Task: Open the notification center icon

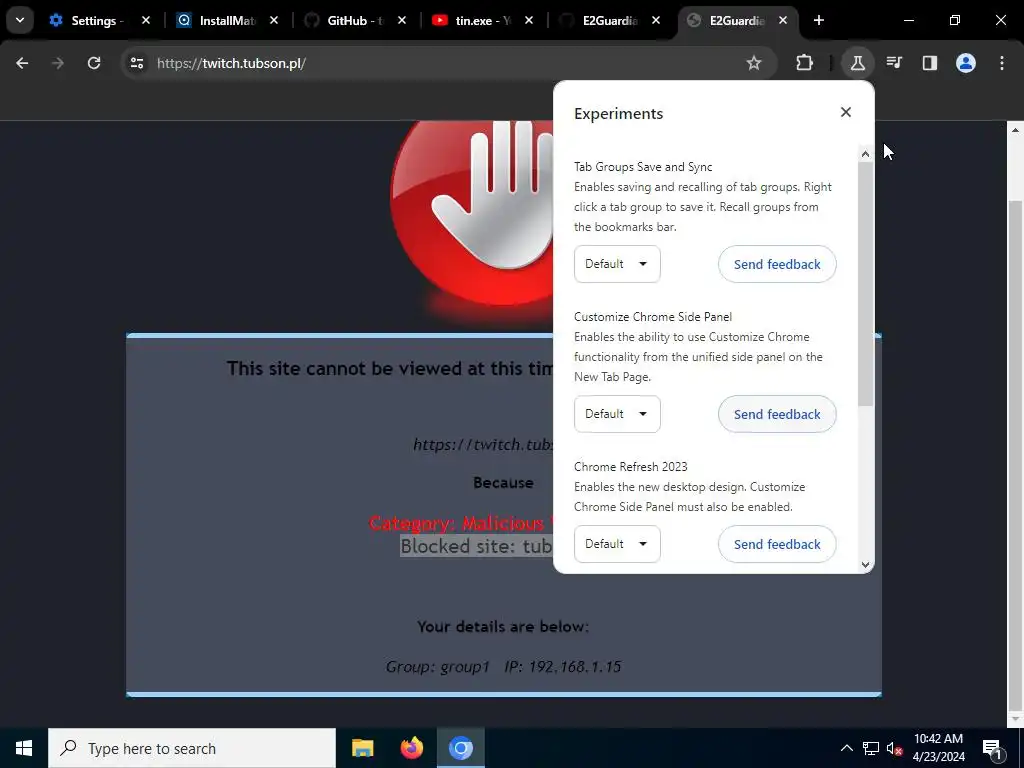Action: tap(991, 748)
